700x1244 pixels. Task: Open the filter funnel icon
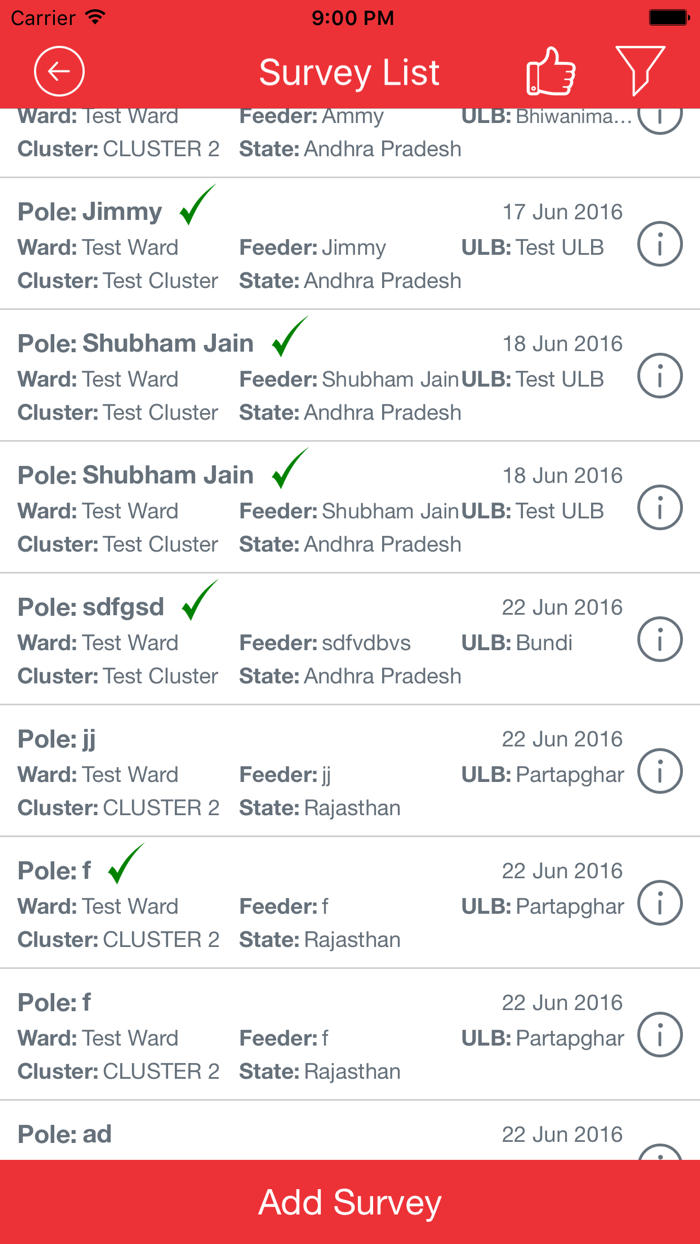click(x=640, y=70)
